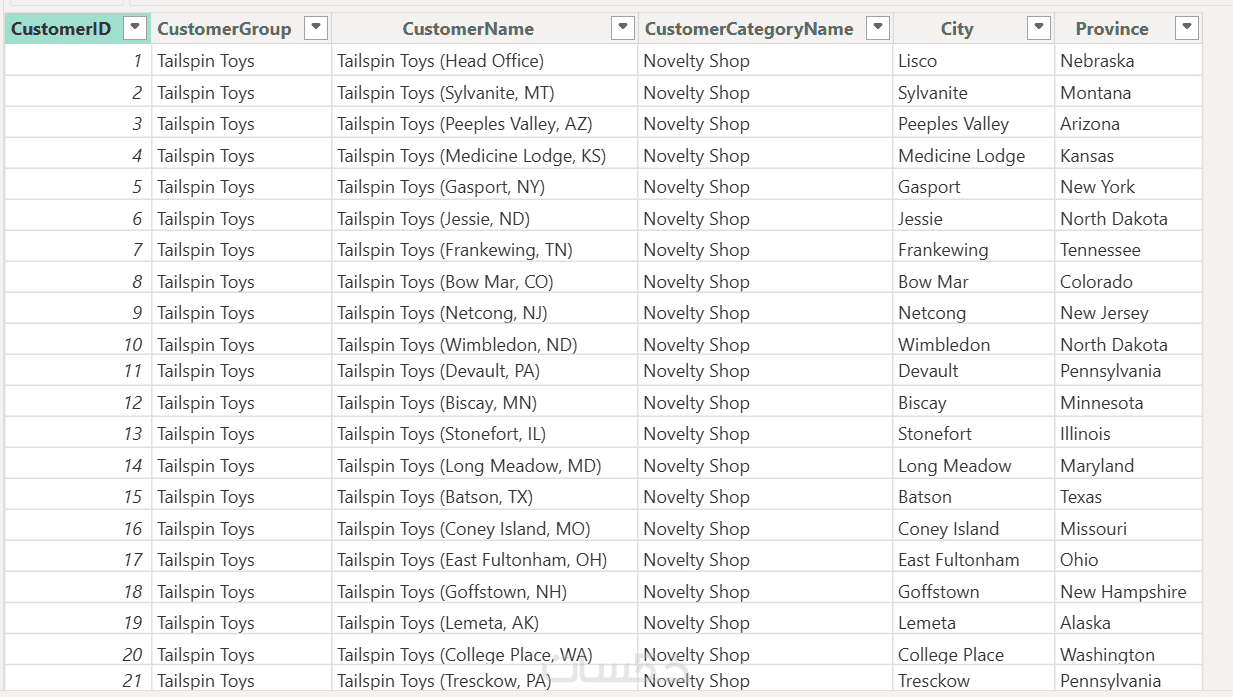Viewport: 1233px width, 697px height.
Task: Select the Washington province cell
Action: coord(1107,655)
